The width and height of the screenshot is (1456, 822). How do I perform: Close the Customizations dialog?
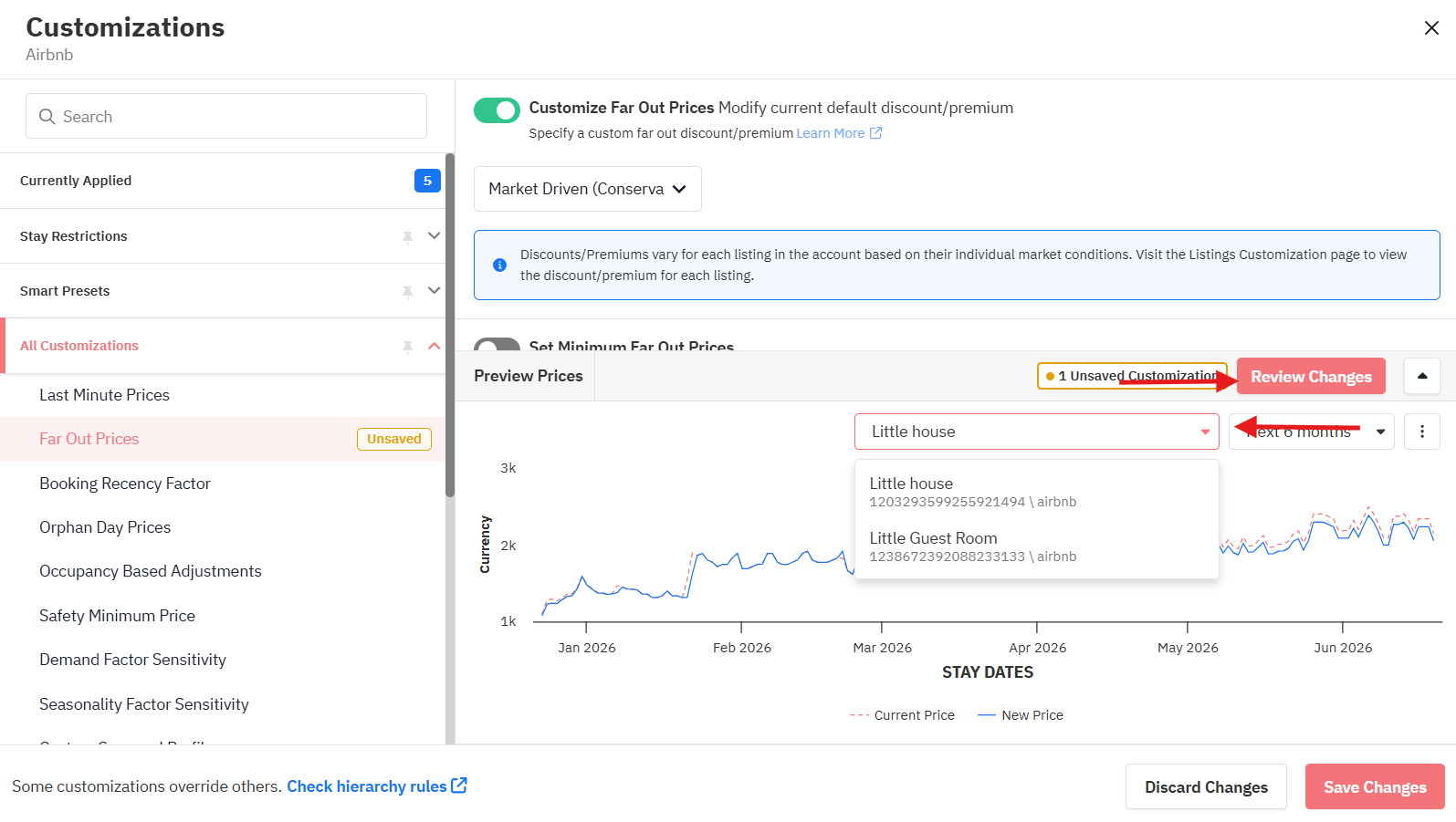point(1430,28)
